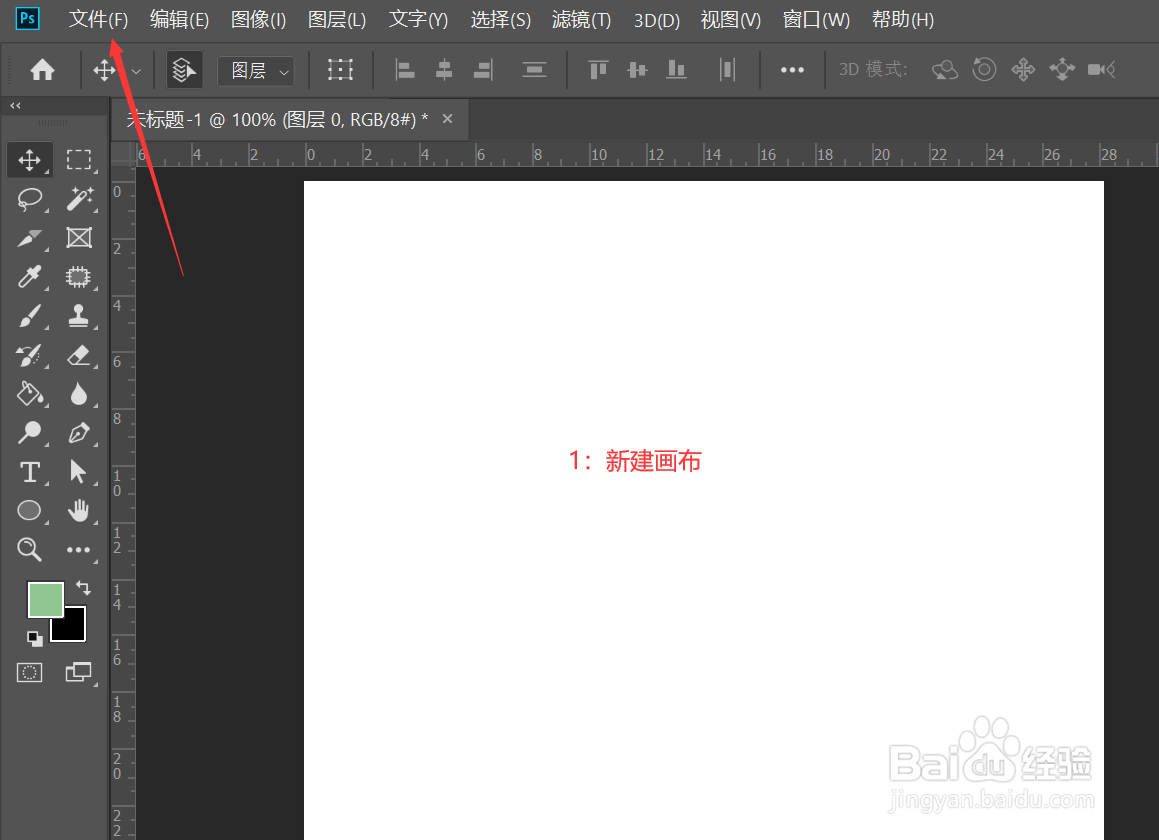Collapse the toolbox with double chevron
Image resolution: width=1159 pixels, height=840 pixels.
pos(15,106)
